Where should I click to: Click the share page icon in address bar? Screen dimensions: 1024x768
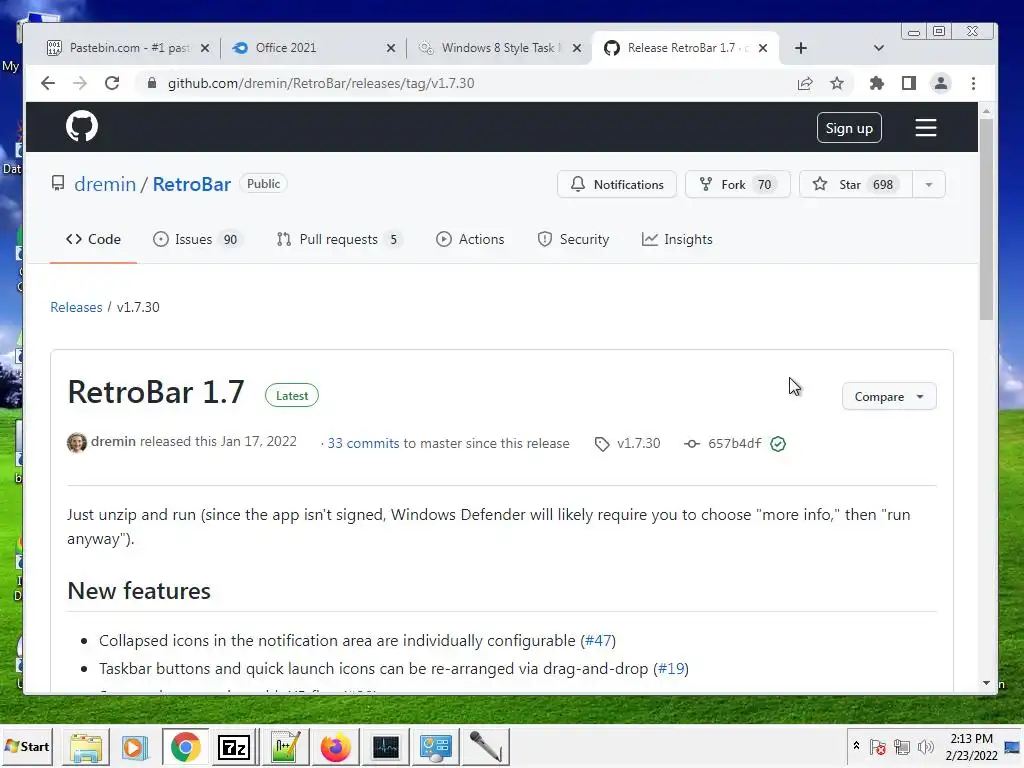805,83
